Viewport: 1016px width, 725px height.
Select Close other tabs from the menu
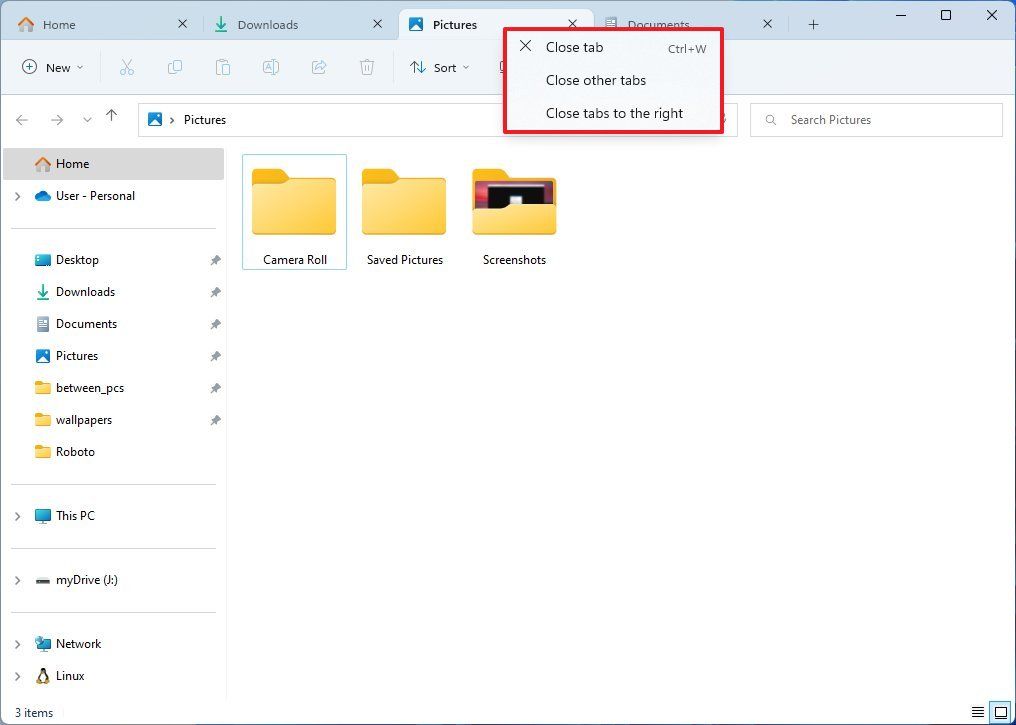tap(596, 80)
